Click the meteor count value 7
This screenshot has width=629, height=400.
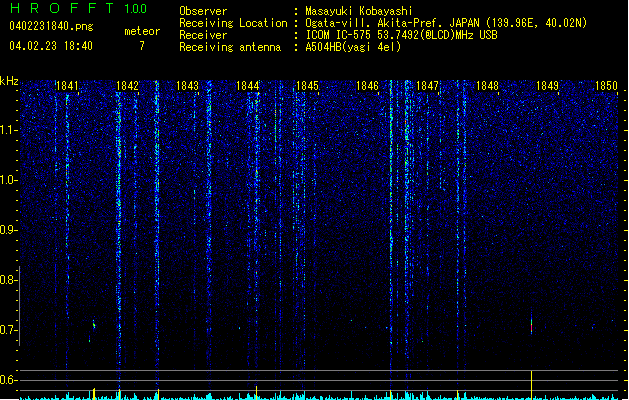[x=142, y=46]
